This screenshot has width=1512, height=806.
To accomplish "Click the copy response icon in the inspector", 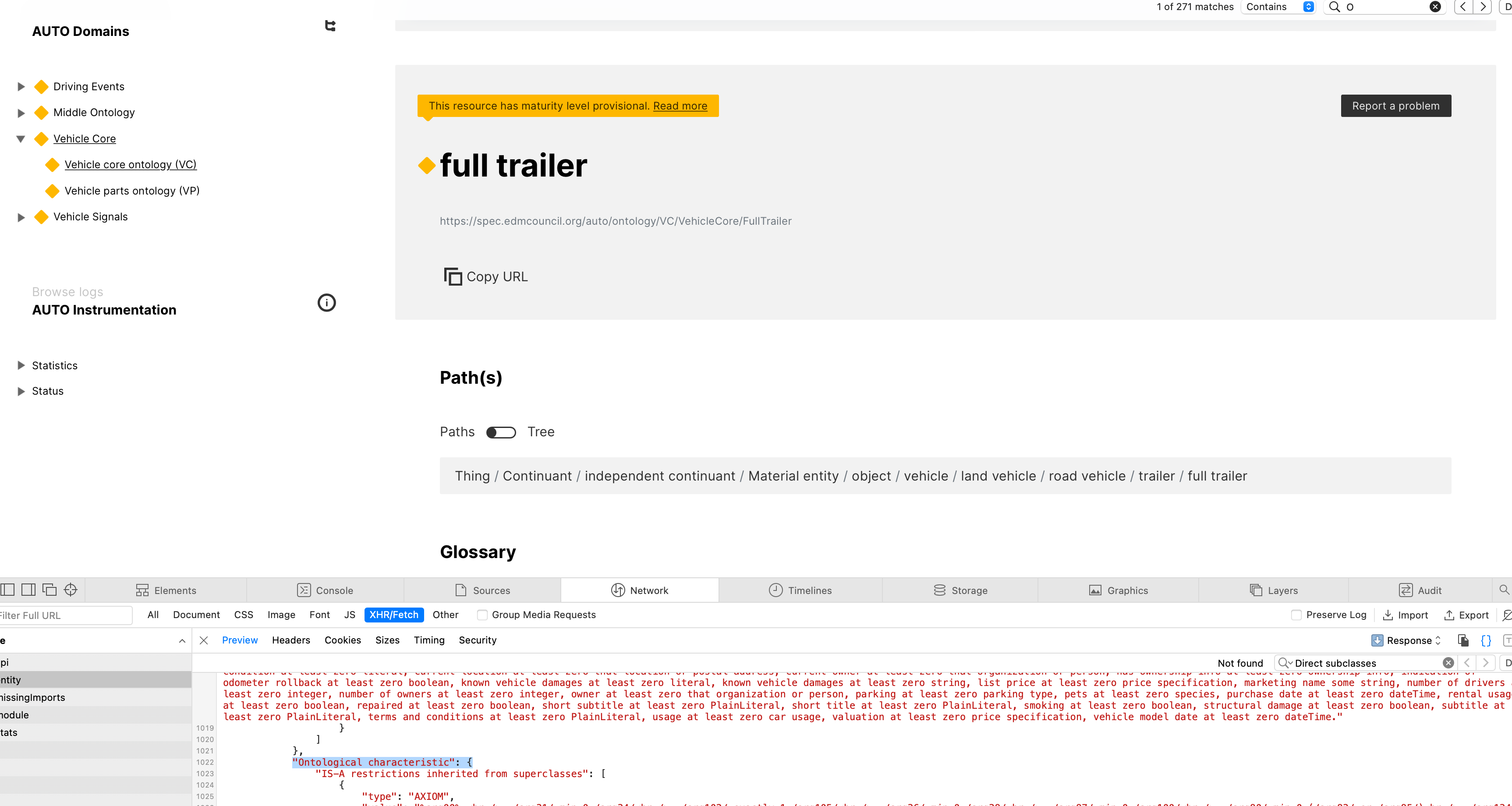I will 1463,640.
